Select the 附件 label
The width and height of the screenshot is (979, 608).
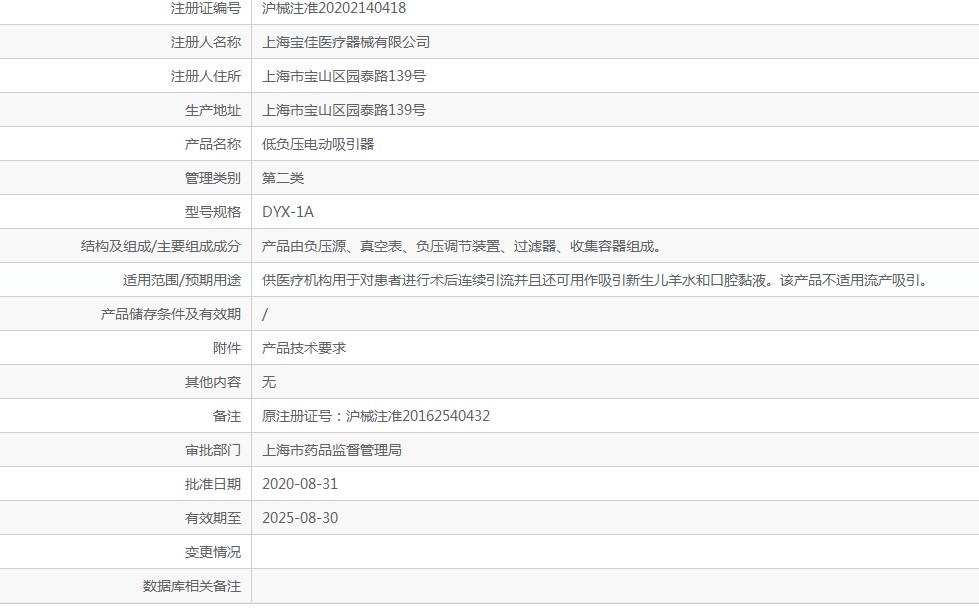[x=227, y=348]
